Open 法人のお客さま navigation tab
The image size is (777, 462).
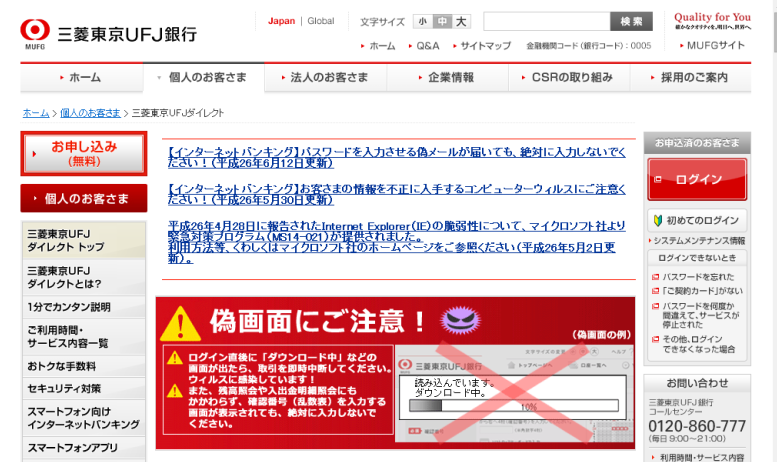click(x=326, y=77)
